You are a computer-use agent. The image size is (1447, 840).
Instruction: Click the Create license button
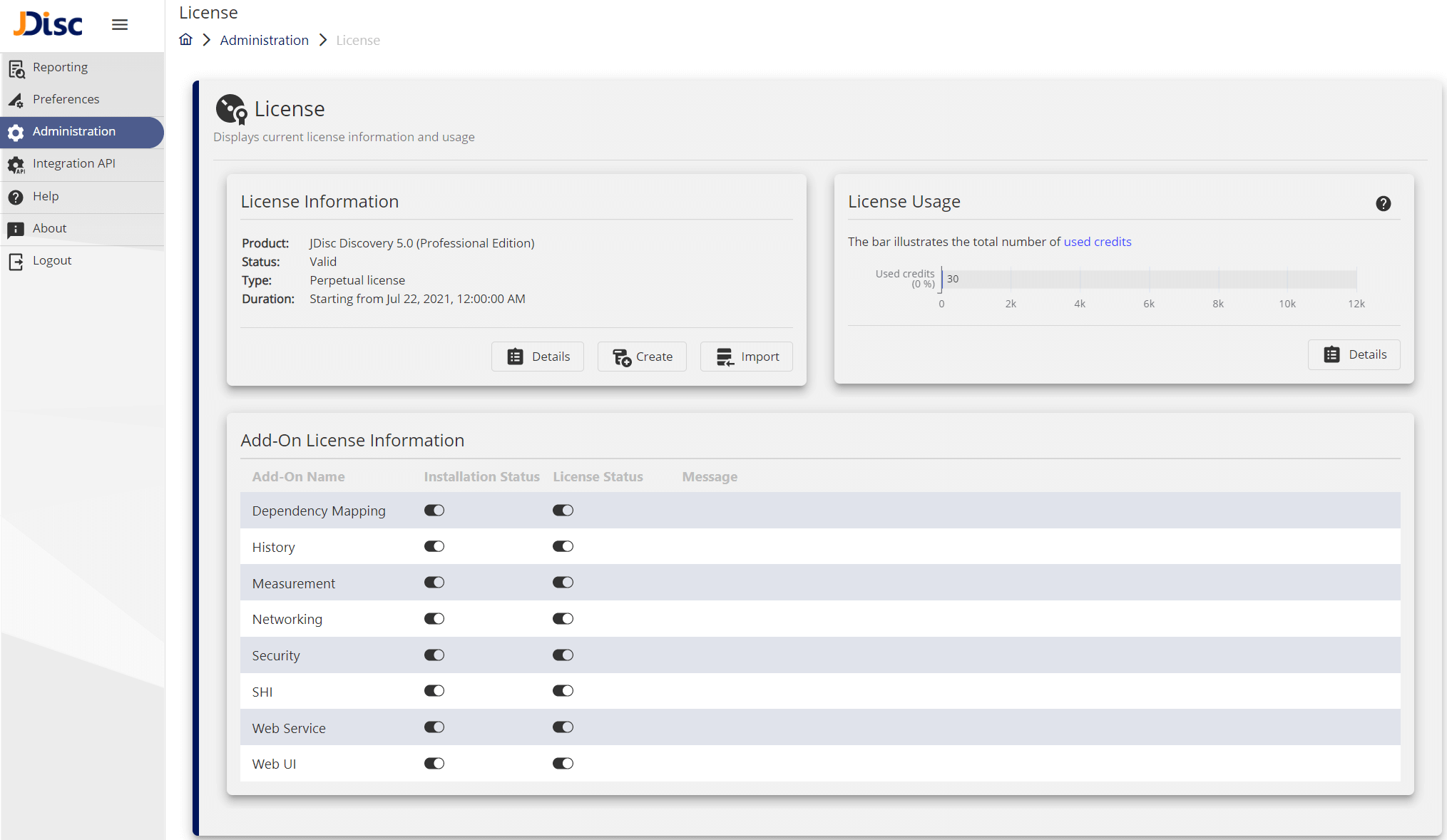(x=642, y=357)
